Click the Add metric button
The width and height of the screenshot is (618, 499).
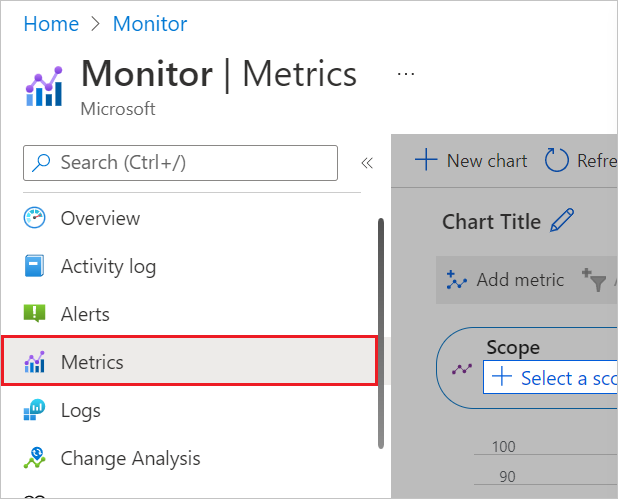pyautogui.click(x=505, y=280)
